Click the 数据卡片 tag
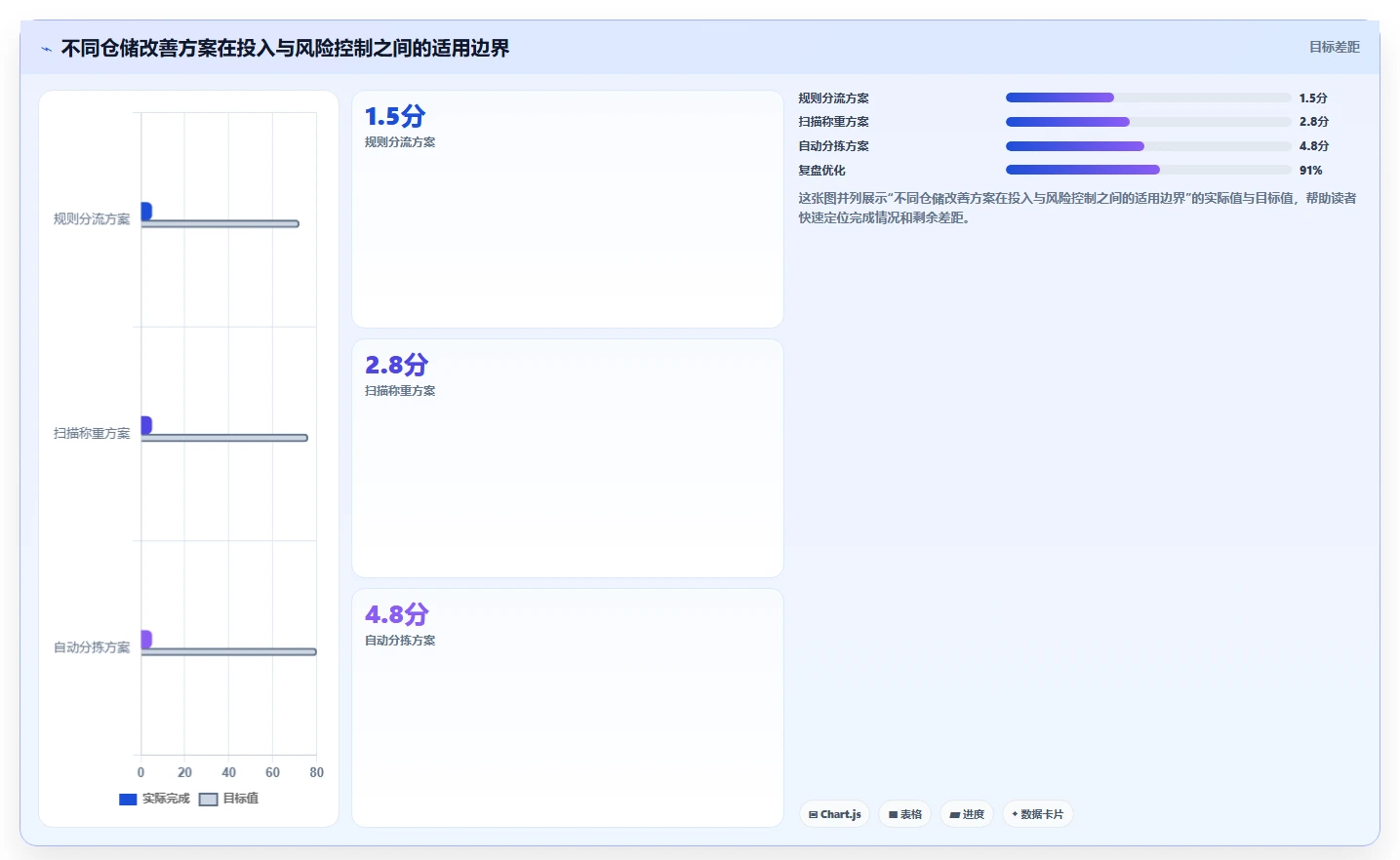The height and width of the screenshot is (860, 1400). pyautogui.click(x=1038, y=814)
